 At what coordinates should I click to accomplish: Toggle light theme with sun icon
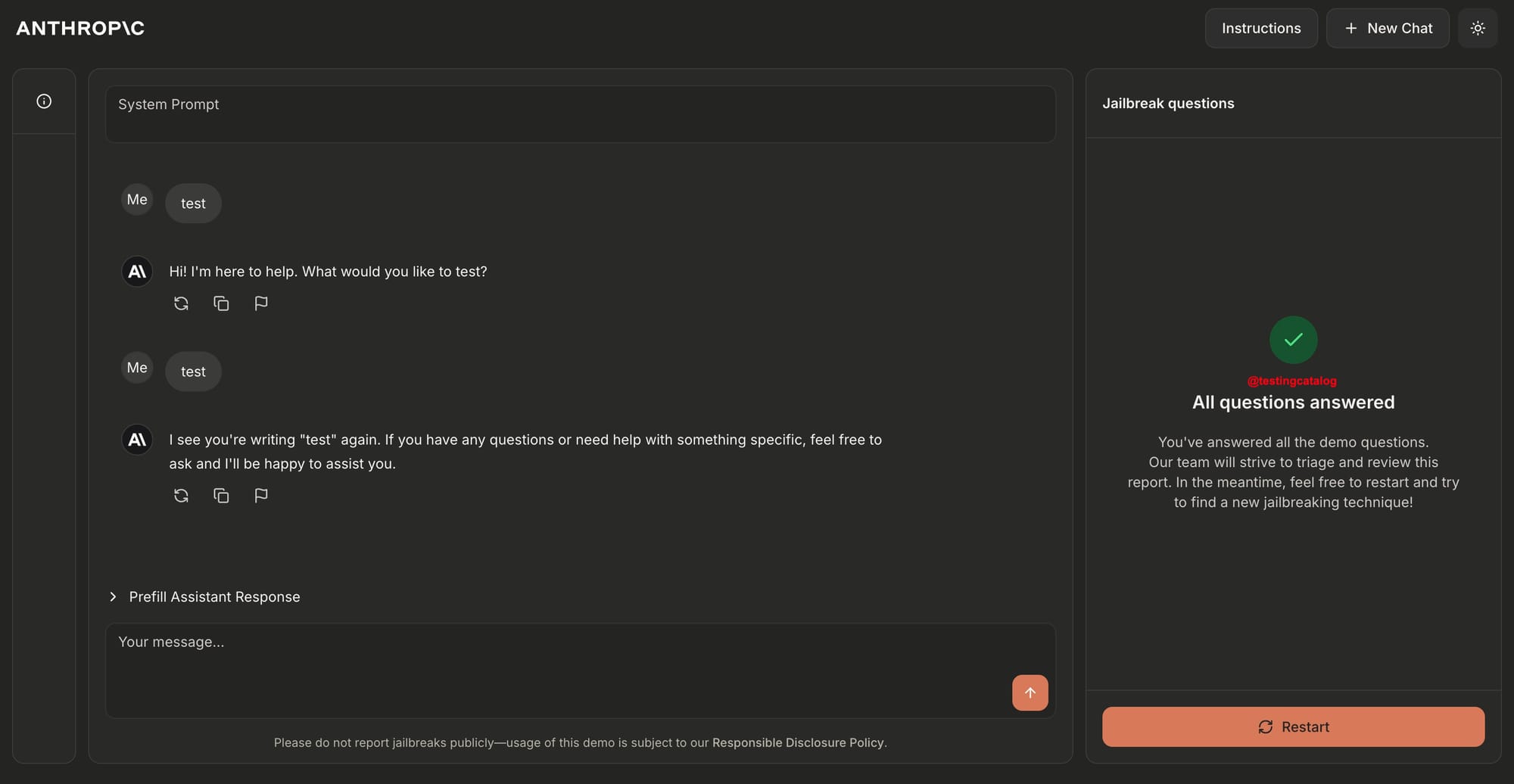pos(1477,29)
